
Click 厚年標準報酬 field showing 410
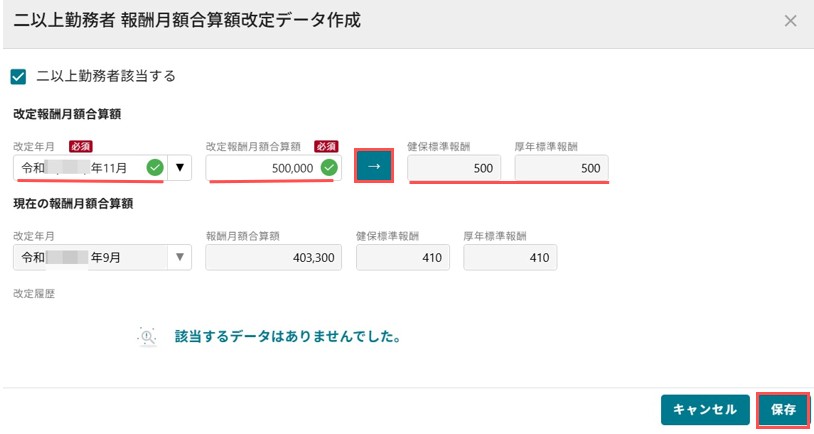510,257
